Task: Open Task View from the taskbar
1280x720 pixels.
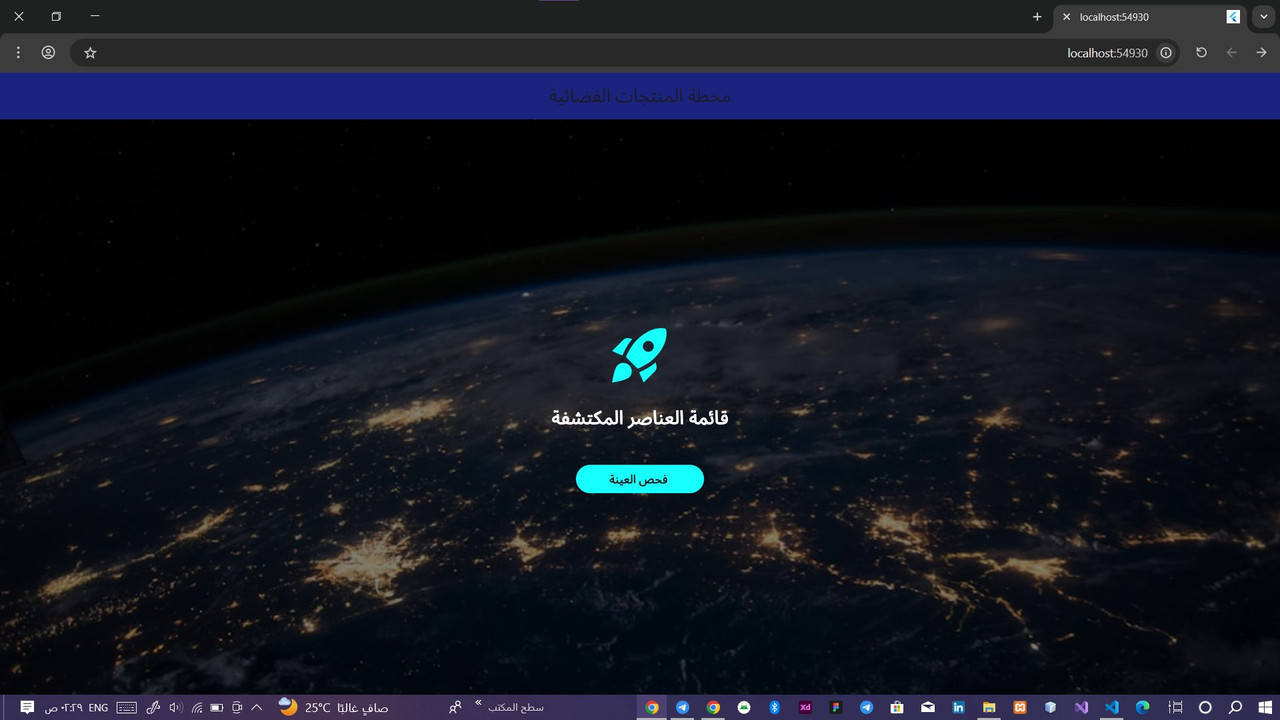Action: coord(1176,707)
